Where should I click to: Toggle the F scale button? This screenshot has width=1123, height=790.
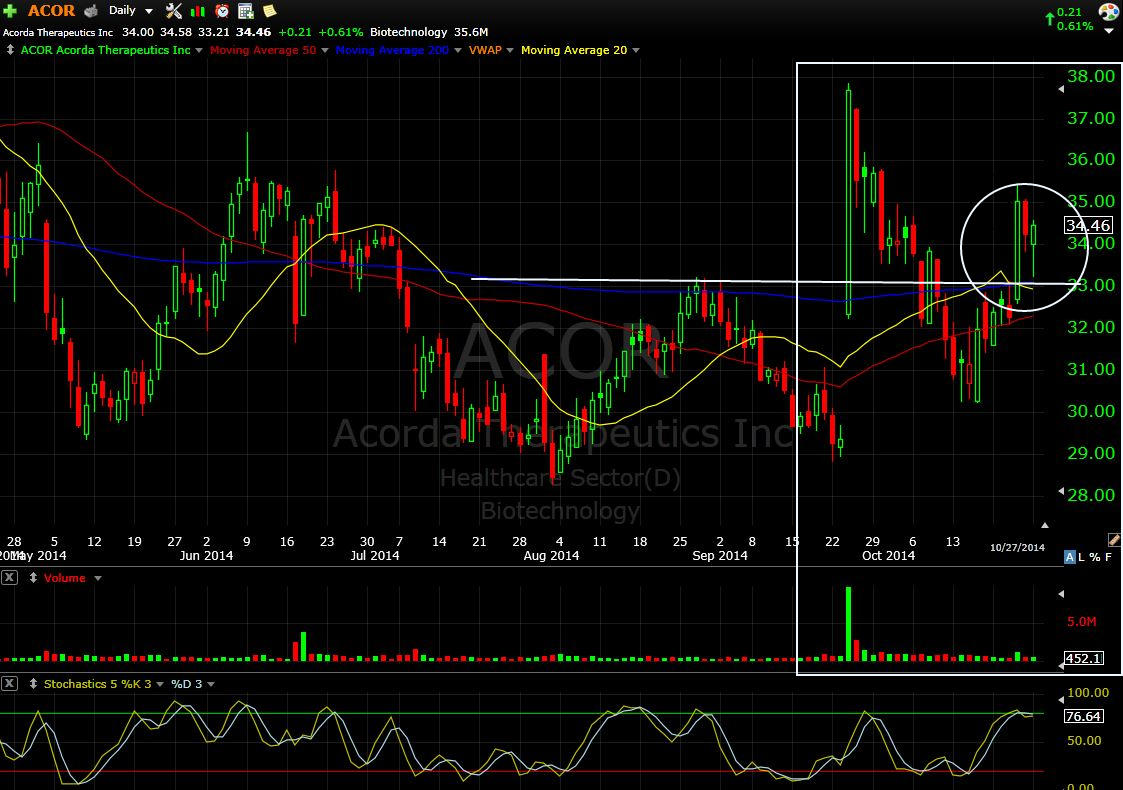coord(1109,557)
